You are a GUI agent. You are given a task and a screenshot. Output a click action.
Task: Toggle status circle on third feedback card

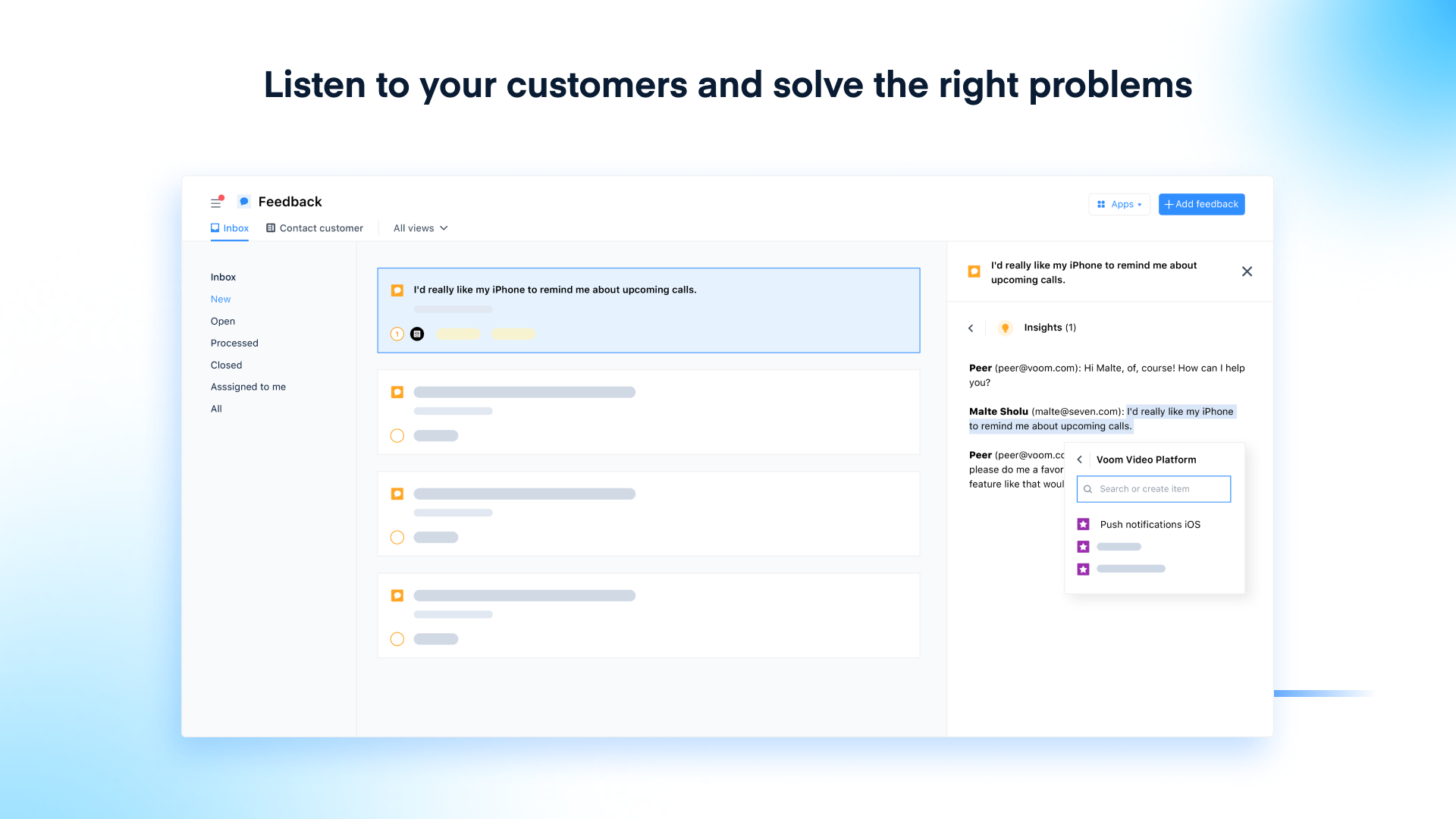(397, 537)
